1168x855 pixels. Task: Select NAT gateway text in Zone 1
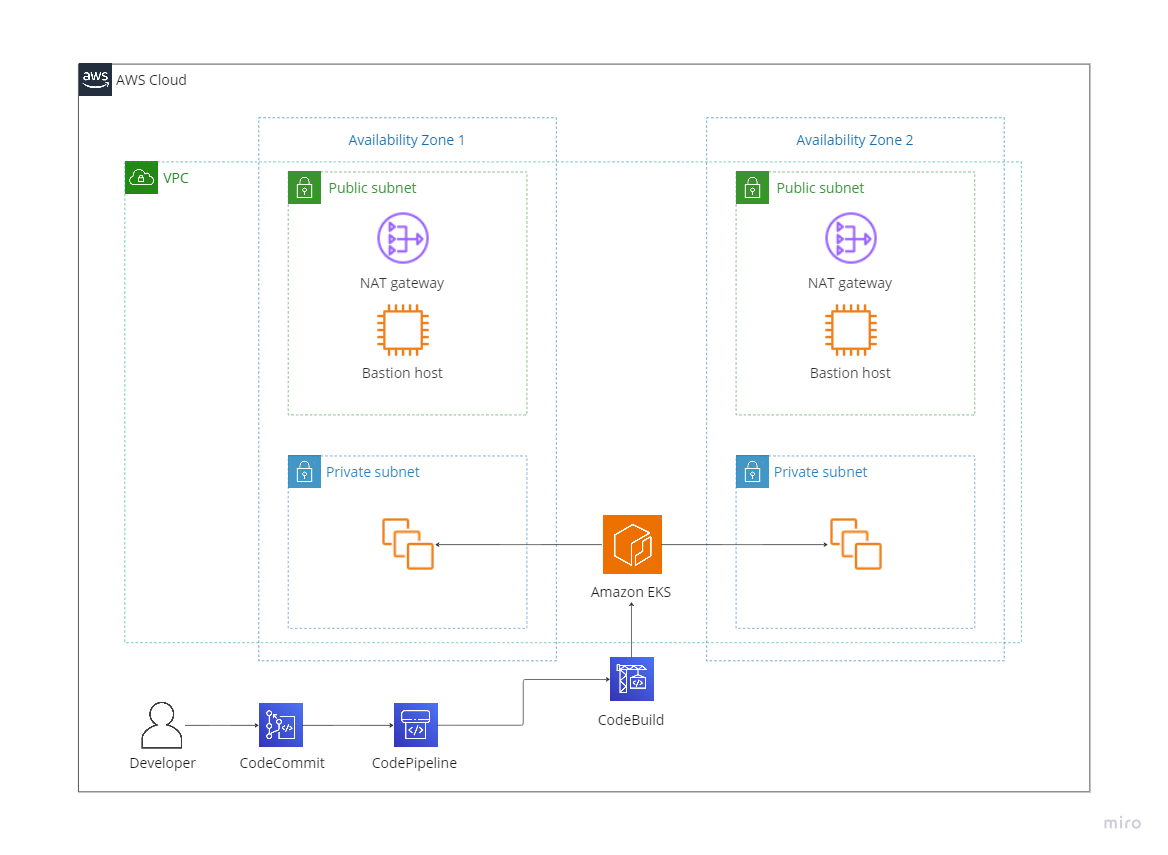[402, 283]
